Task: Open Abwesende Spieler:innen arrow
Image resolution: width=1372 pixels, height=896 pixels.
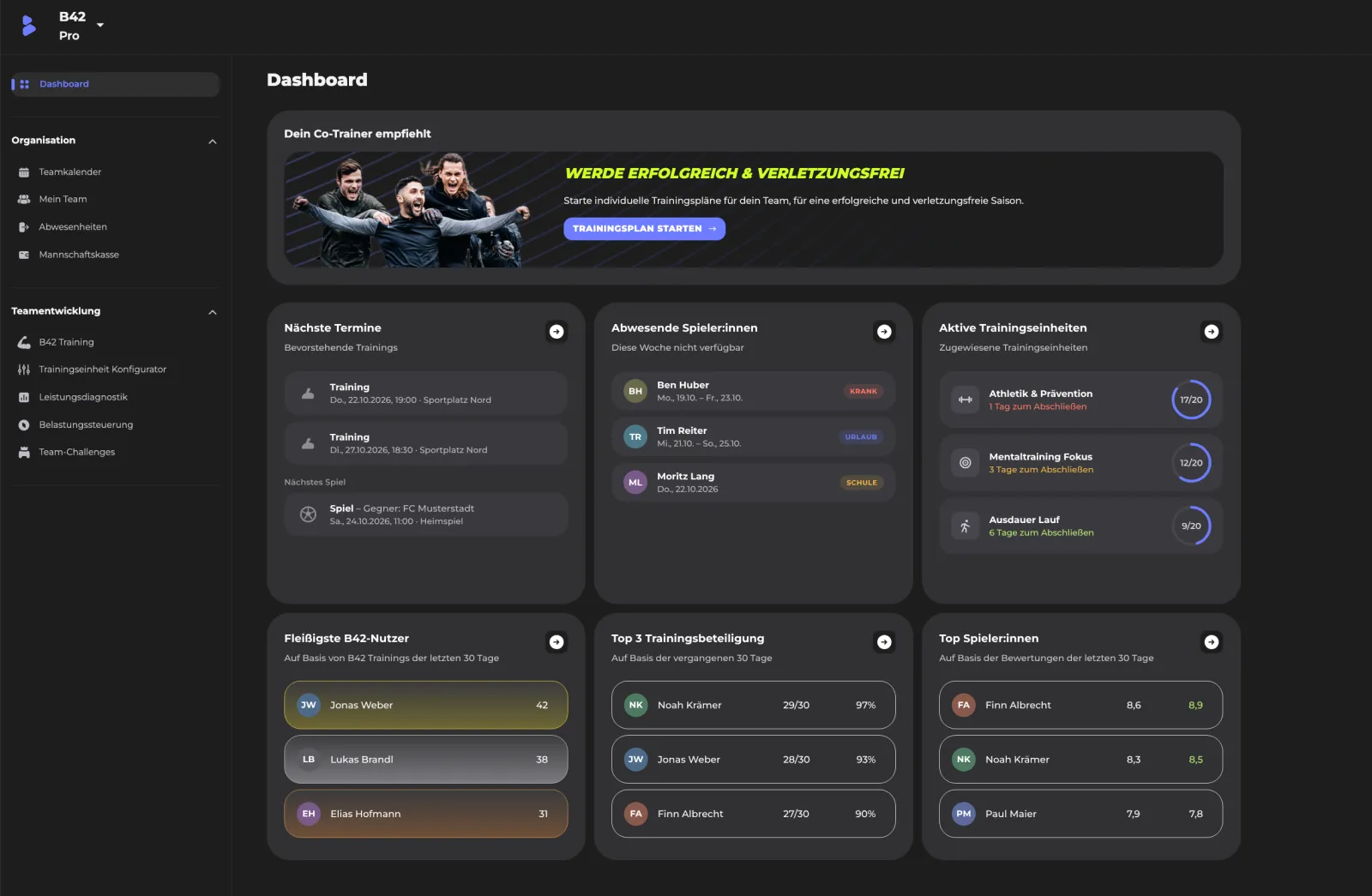Action: click(884, 332)
